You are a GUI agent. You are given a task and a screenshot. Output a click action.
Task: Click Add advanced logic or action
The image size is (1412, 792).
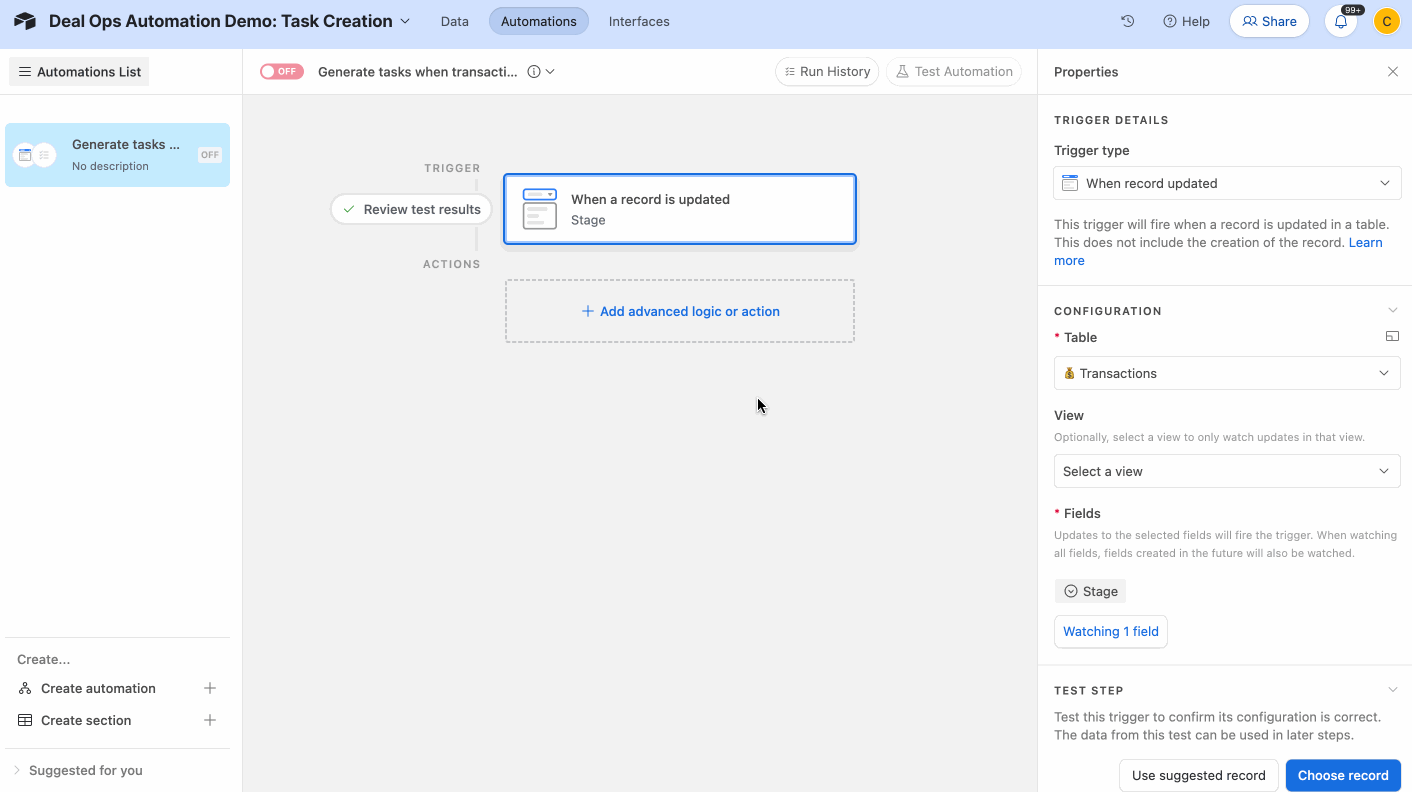click(x=680, y=311)
